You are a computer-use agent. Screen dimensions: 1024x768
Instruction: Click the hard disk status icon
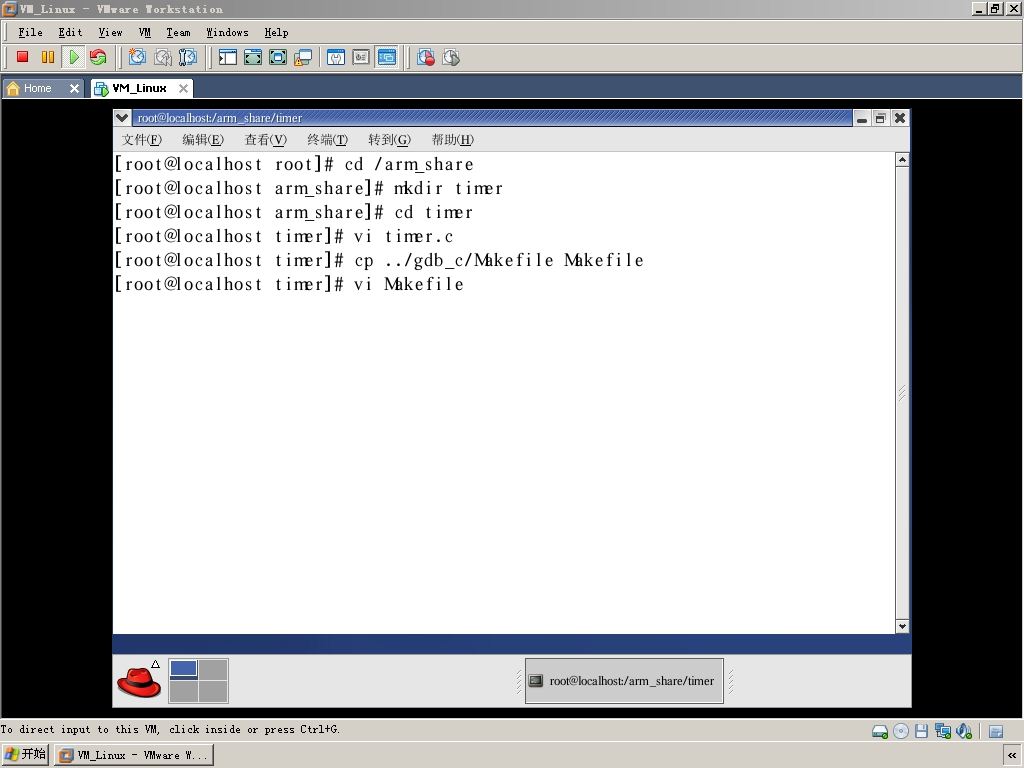880,731
